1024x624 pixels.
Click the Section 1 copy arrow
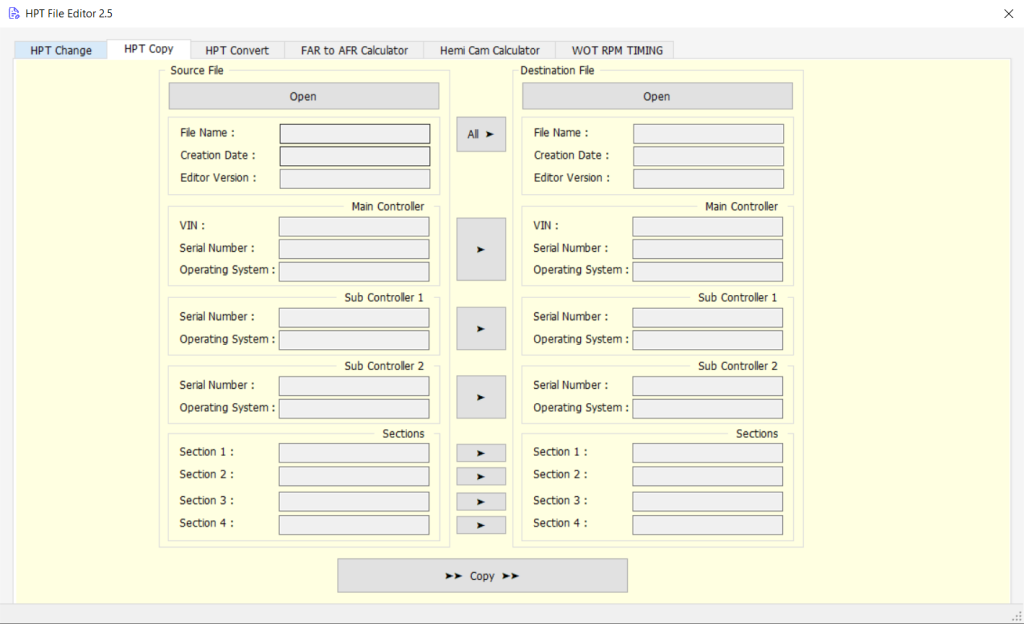pyautogui.click(x=481, y=452)
